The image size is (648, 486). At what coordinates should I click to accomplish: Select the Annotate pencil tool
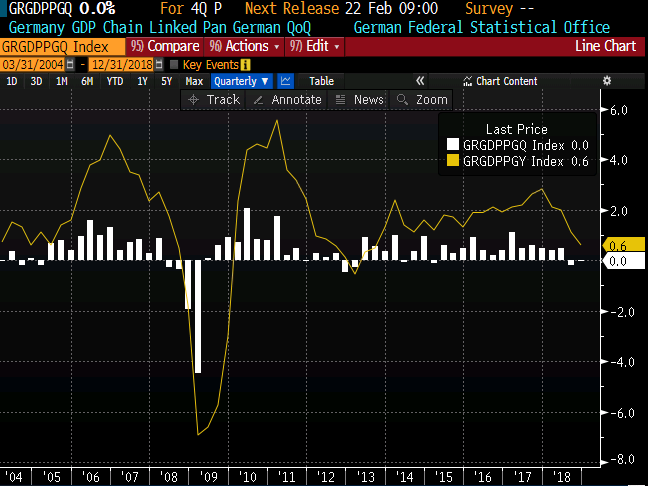[259, 100]
